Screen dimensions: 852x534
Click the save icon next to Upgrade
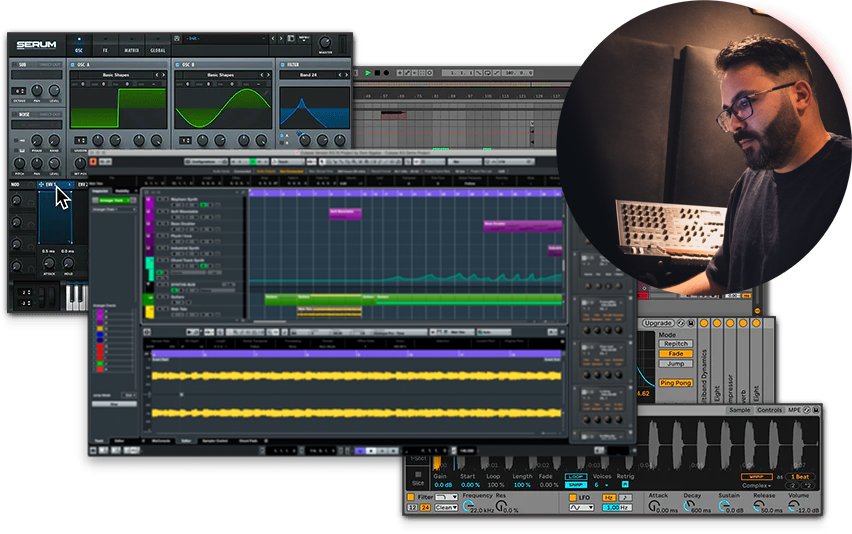point(691,323)
